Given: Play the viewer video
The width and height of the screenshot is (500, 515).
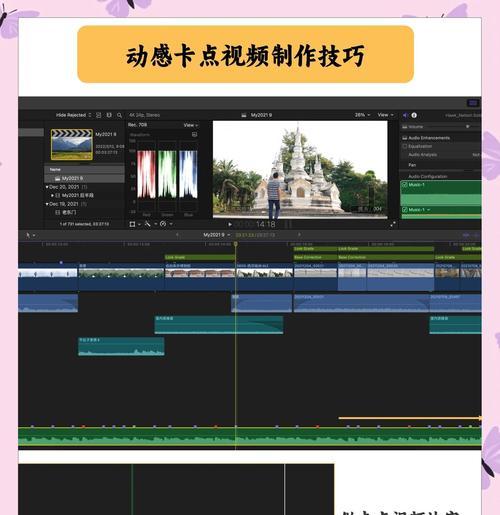Looking at the screenshot, I should click(230, 224).
